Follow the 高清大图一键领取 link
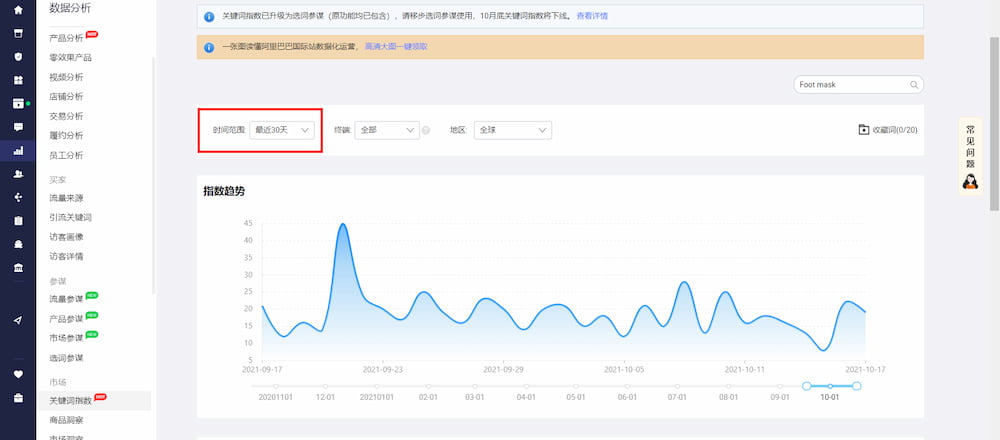This screenshot has height=440, width=1000. 396,47
